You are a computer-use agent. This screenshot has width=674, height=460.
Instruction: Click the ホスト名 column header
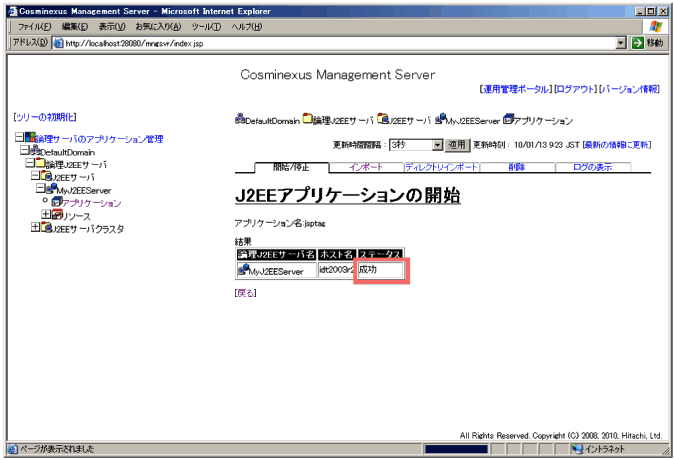pyautogui.click(x=337, y=254)
